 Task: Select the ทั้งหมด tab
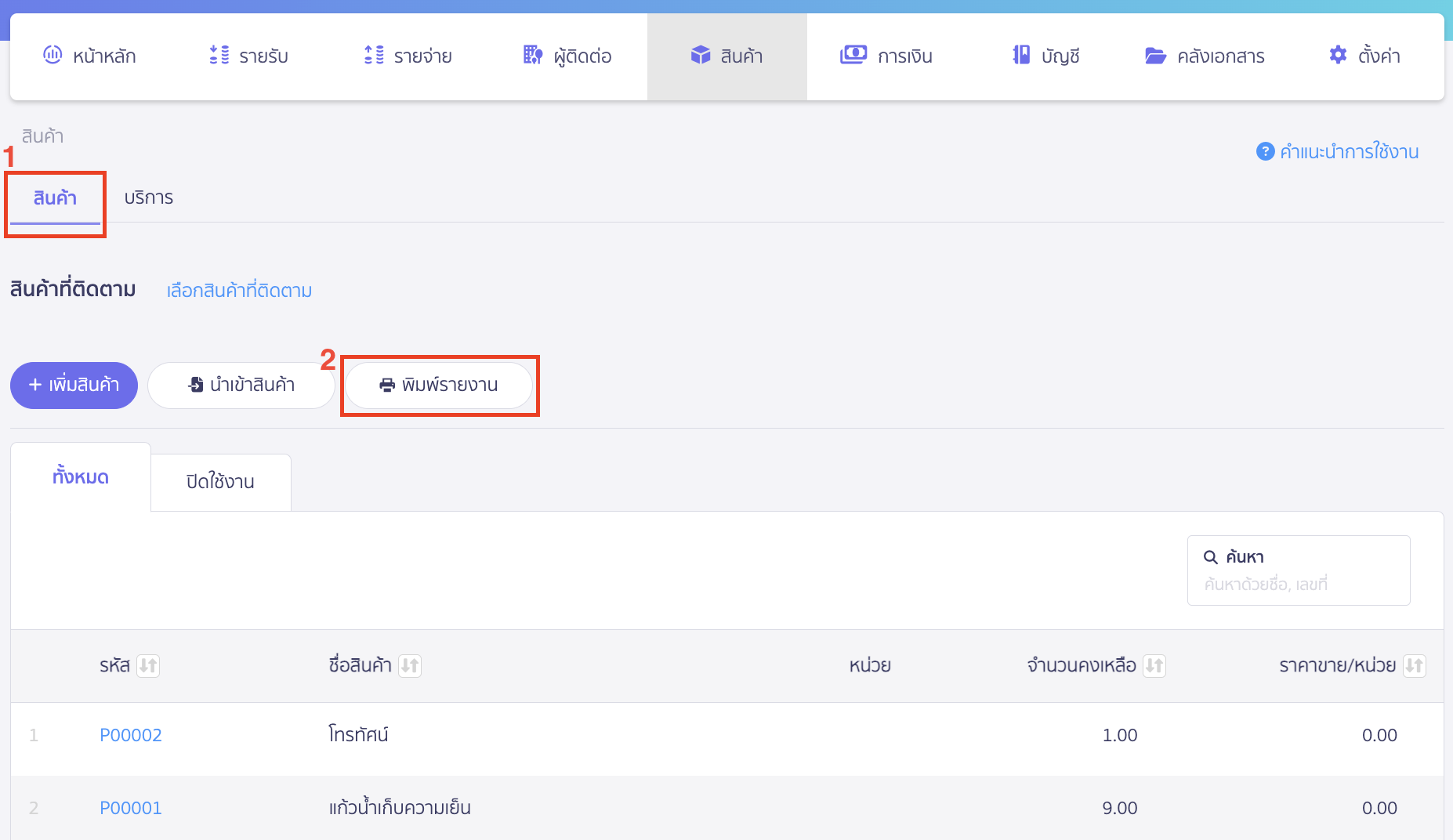[x=81, y=477]
